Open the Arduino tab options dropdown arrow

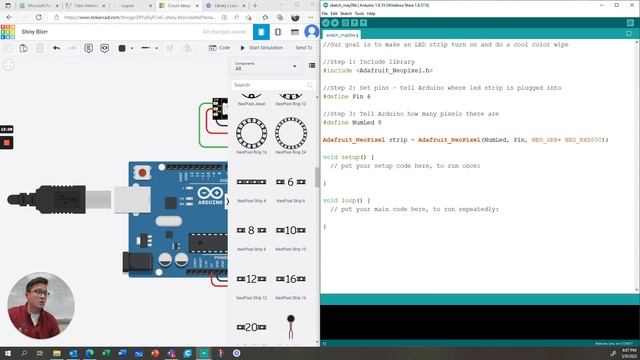point(629,34)
